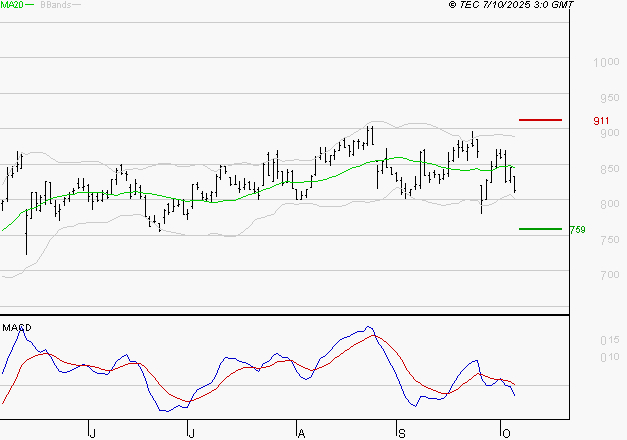Click the green 759 support value
The height and width of the screenshot is (440, 627).
click(x=577, y=230)
